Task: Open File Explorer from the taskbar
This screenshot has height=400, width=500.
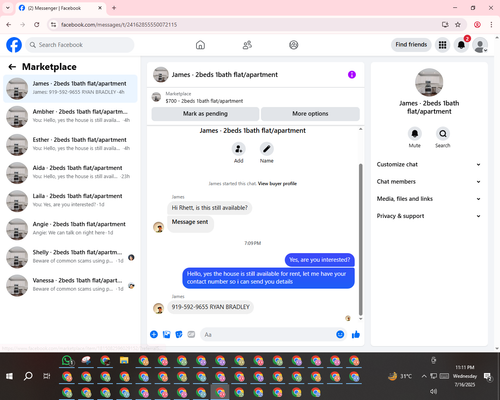Action: coord(124,361)
